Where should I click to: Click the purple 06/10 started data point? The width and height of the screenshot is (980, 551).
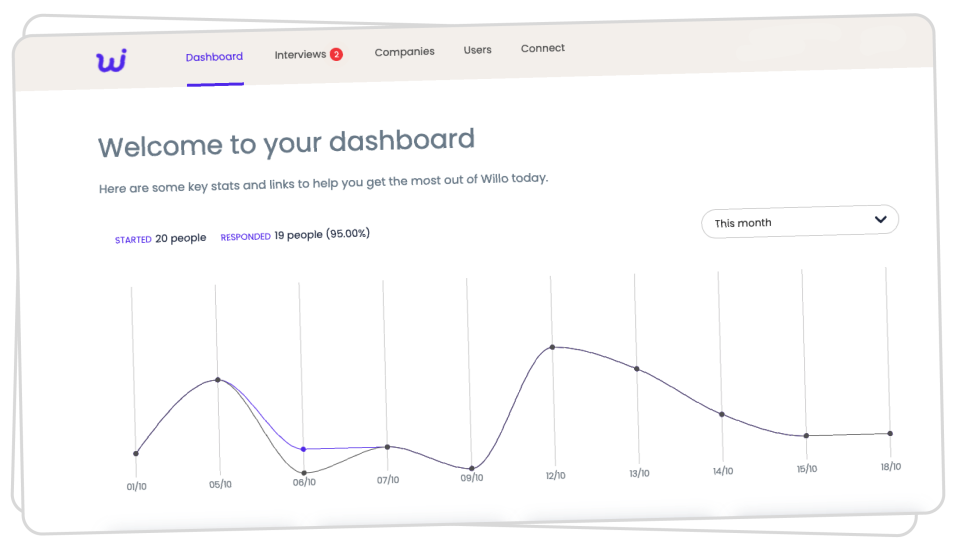tap(303, 449)
